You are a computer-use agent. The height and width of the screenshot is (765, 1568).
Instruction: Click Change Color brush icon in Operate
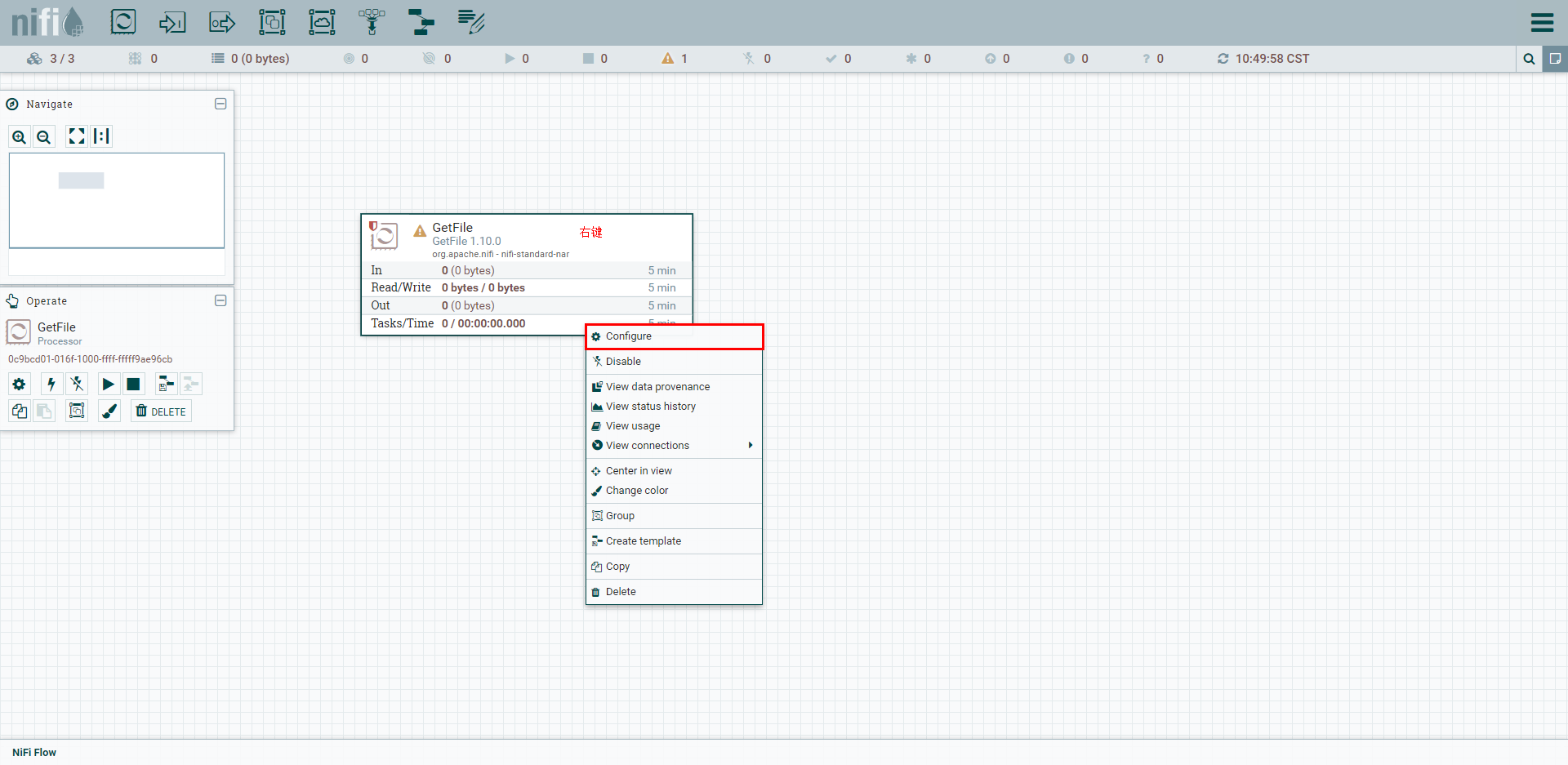(109, 411)
